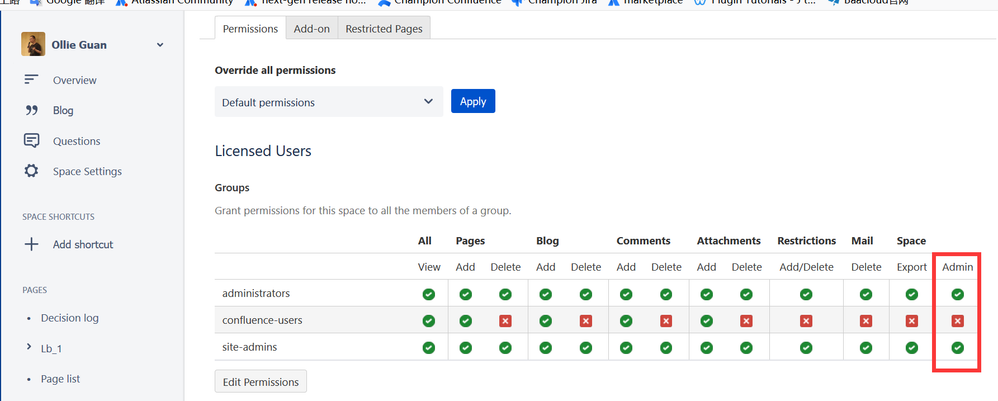
Task: Go to Blog in the sidebar
Action: pyautogui.click(x=63, y=110)
